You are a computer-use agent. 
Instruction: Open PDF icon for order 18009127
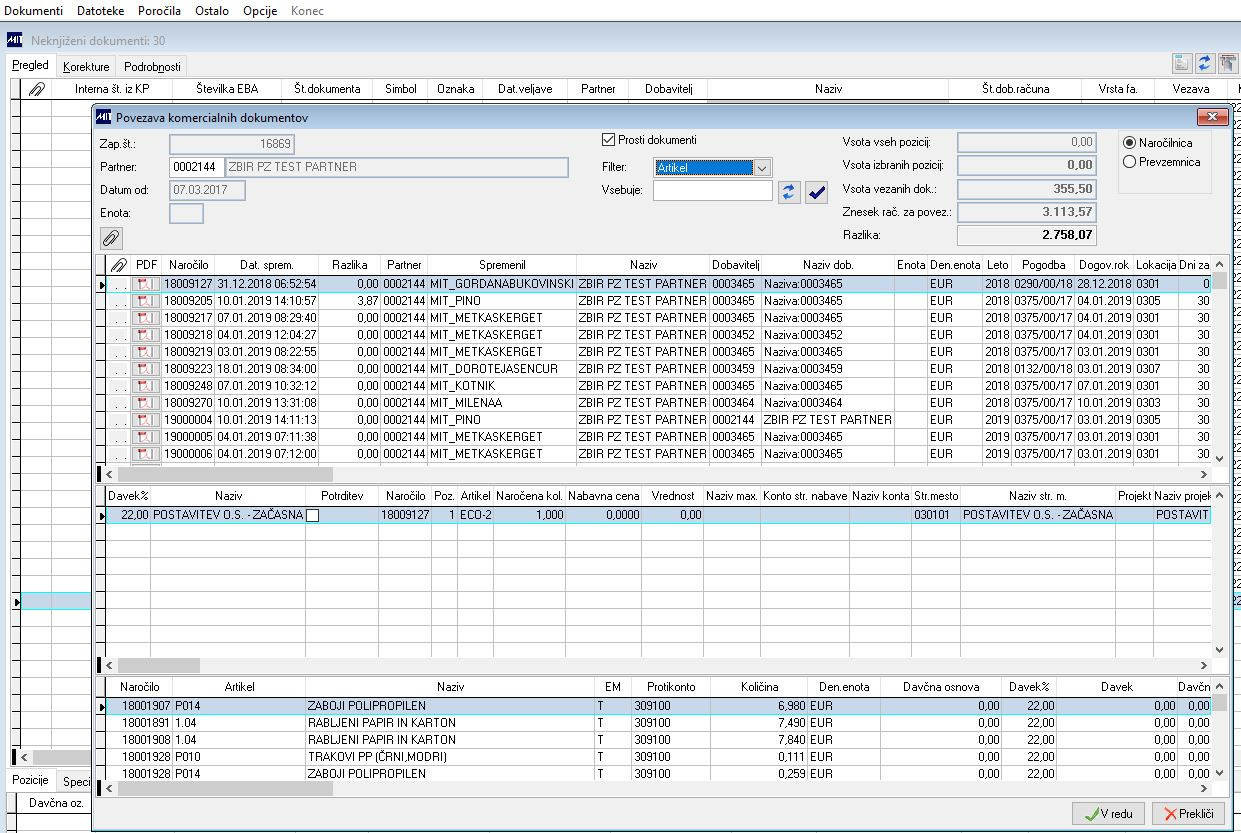click(x=147, y=284)
